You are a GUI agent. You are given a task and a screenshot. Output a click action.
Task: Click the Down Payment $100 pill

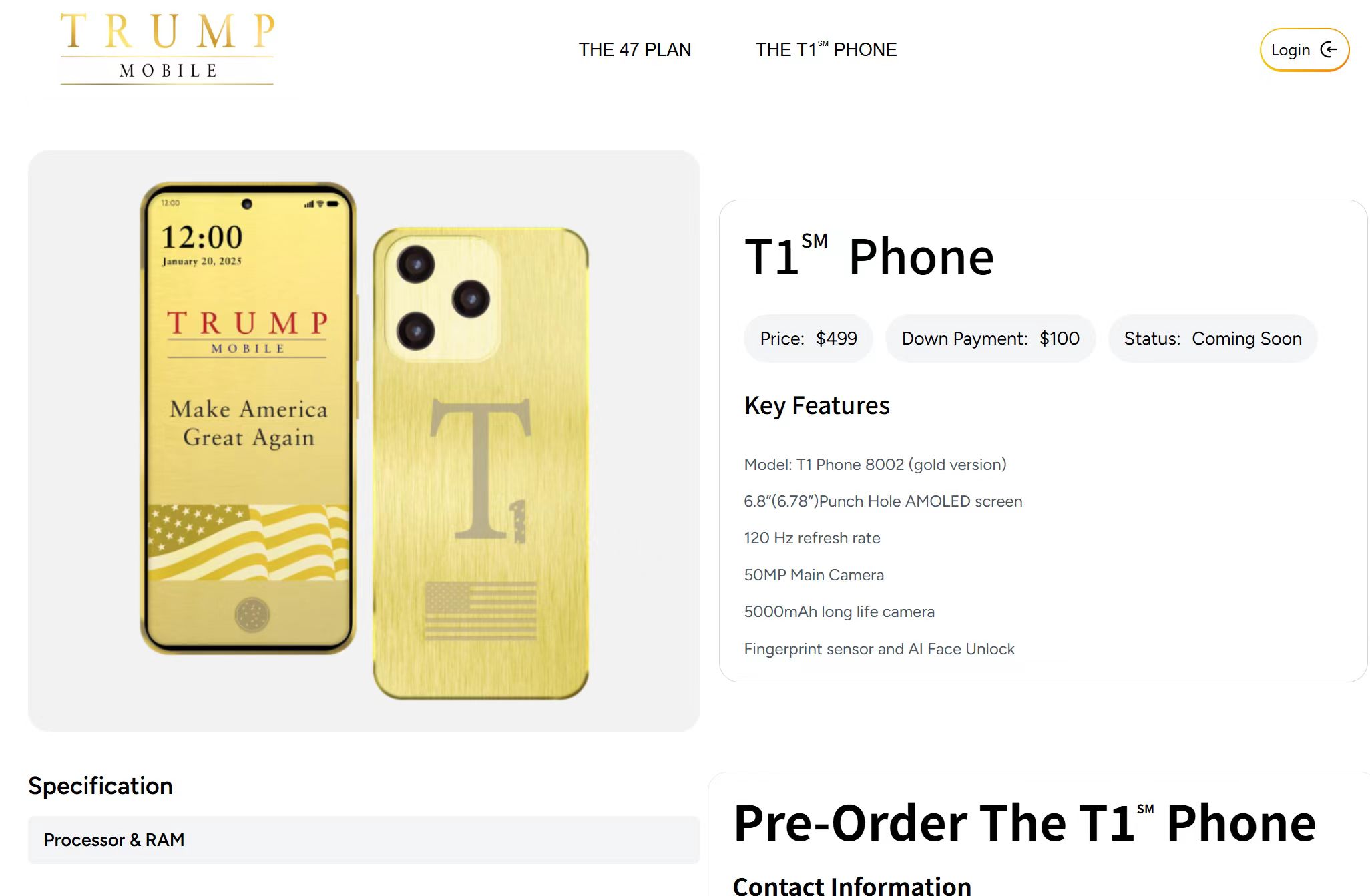point(990,339)
